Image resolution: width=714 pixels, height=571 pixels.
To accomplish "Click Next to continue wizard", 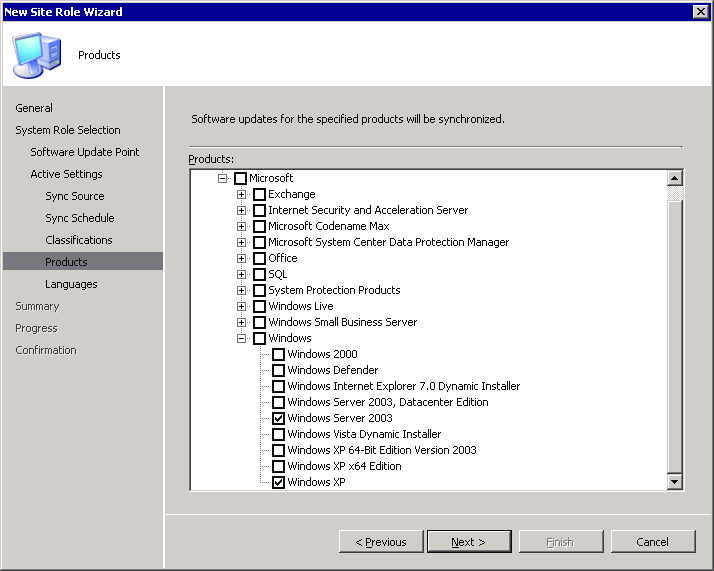I will (x=469, y=542).
